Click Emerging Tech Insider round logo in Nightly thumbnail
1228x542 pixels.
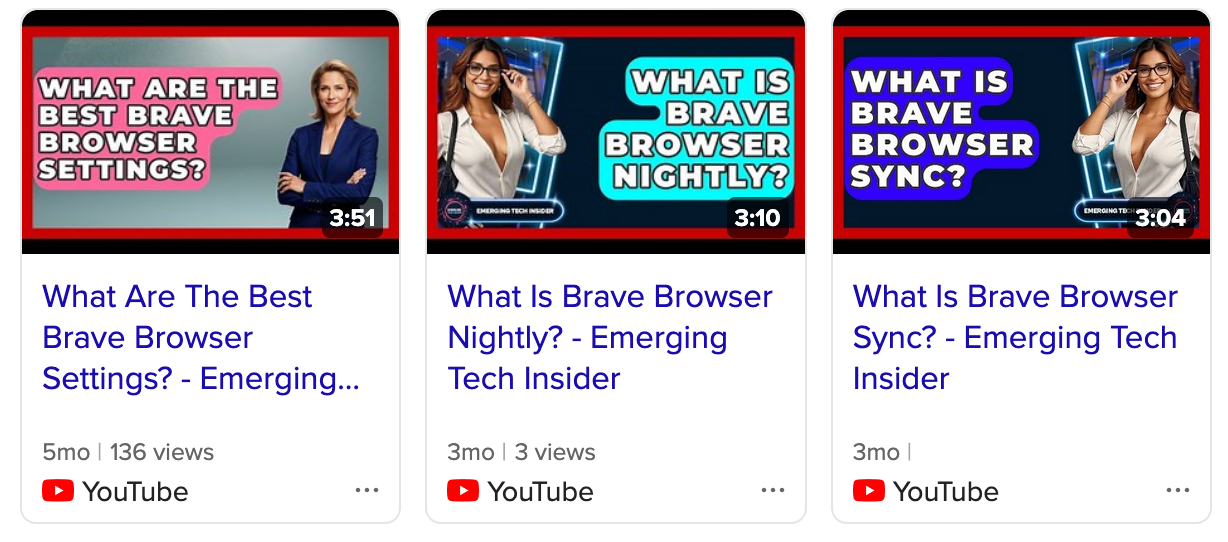456,211
